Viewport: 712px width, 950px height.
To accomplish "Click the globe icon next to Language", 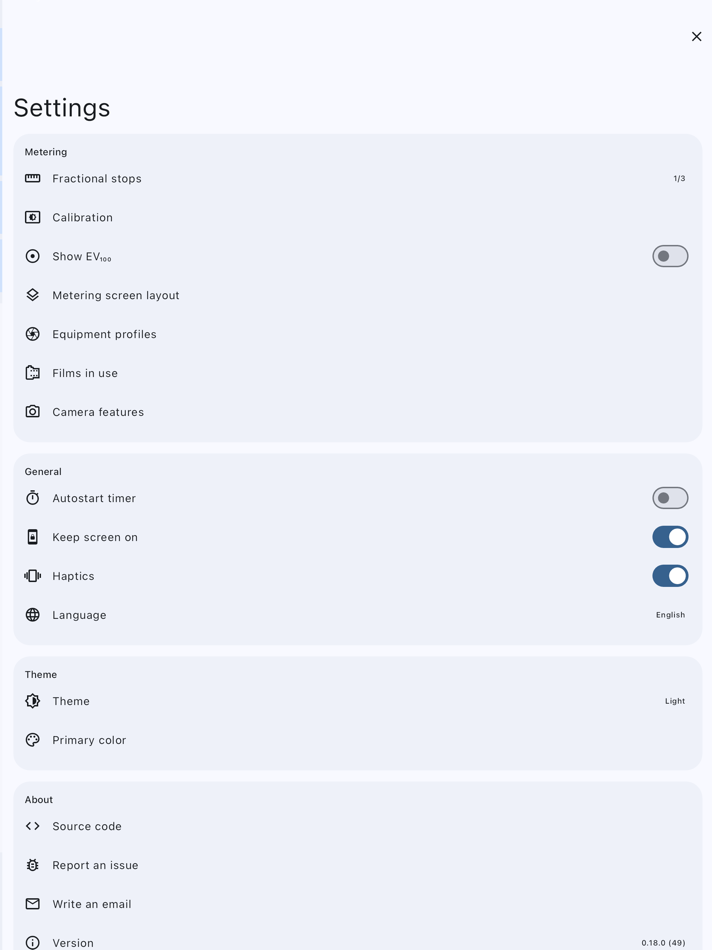I will [33, 615].
